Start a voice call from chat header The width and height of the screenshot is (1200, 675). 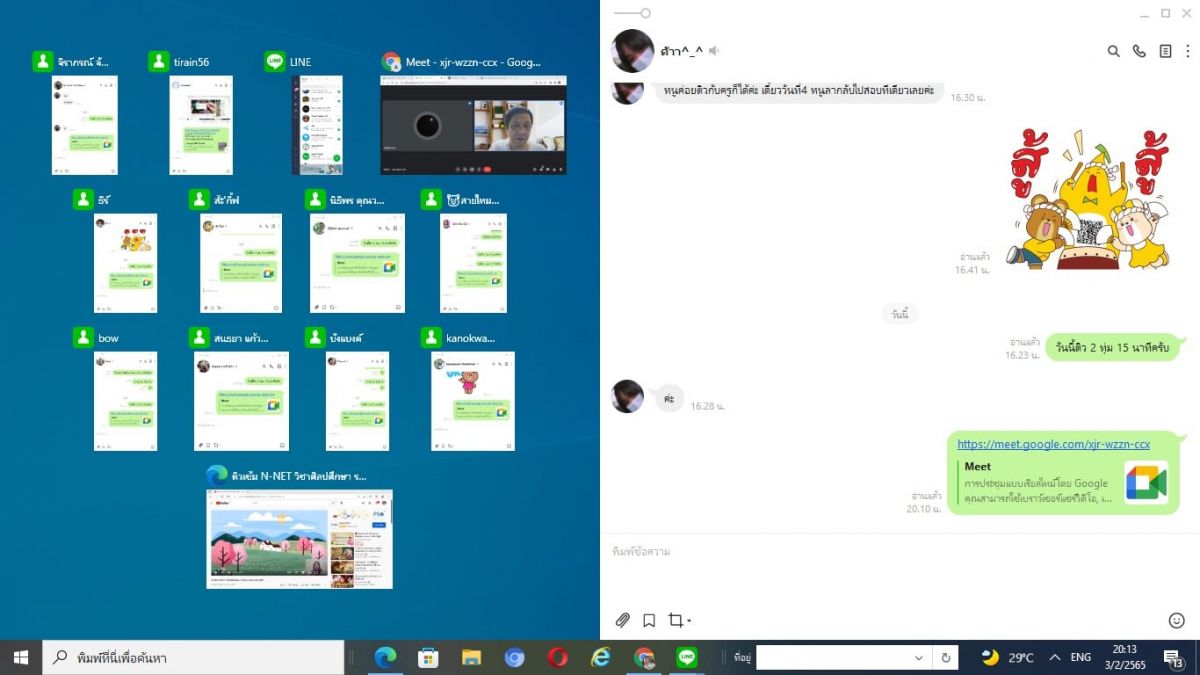click(x=1139, y=51)
